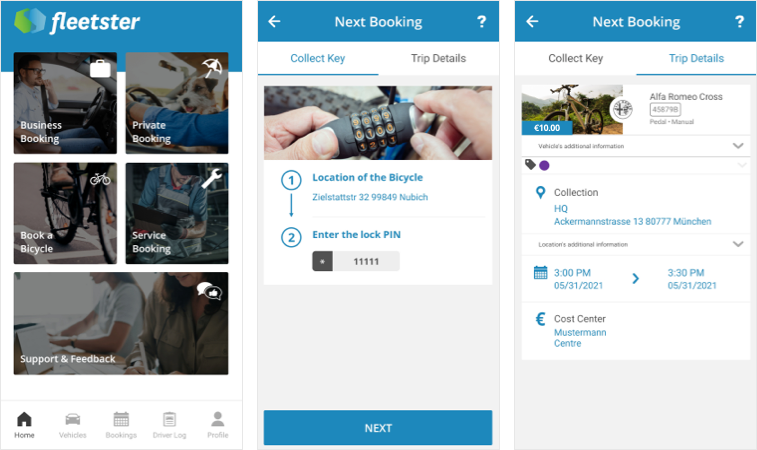This screenshot has width=757, height=450.
Task: Open help question mark on Trip Details screen
Action: click(739, 21)
